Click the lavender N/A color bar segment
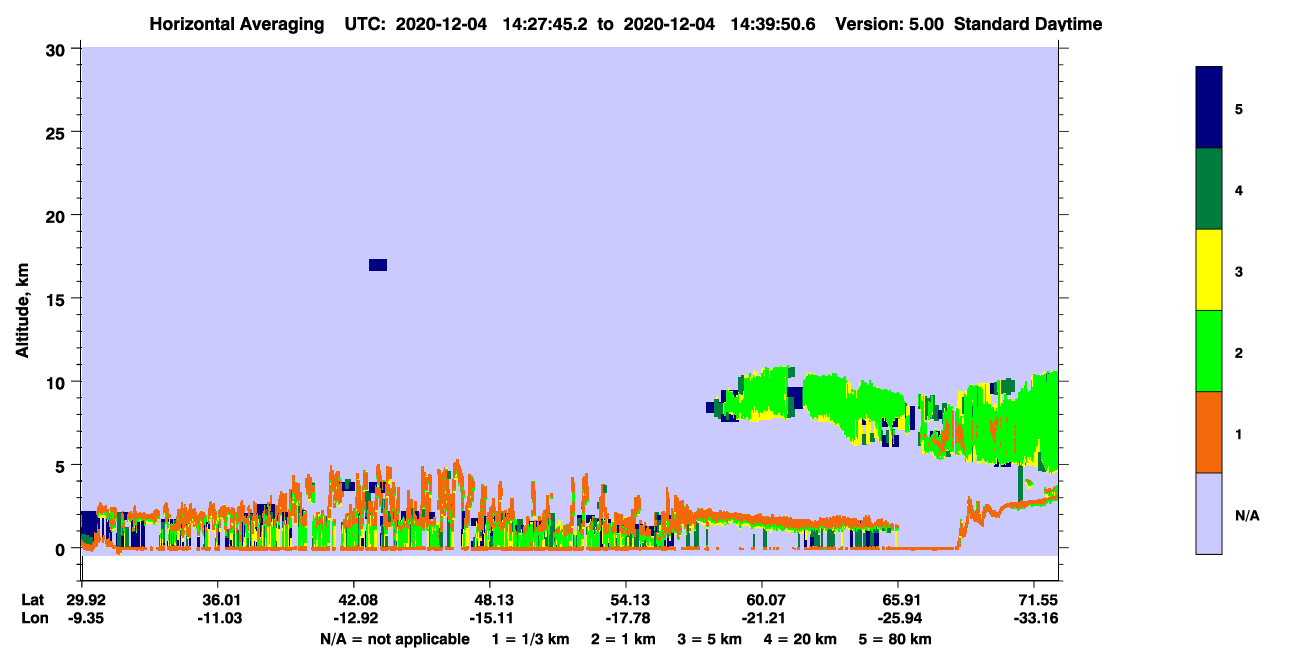The width and height of the screenshot is (1300, 667). 1209,513
